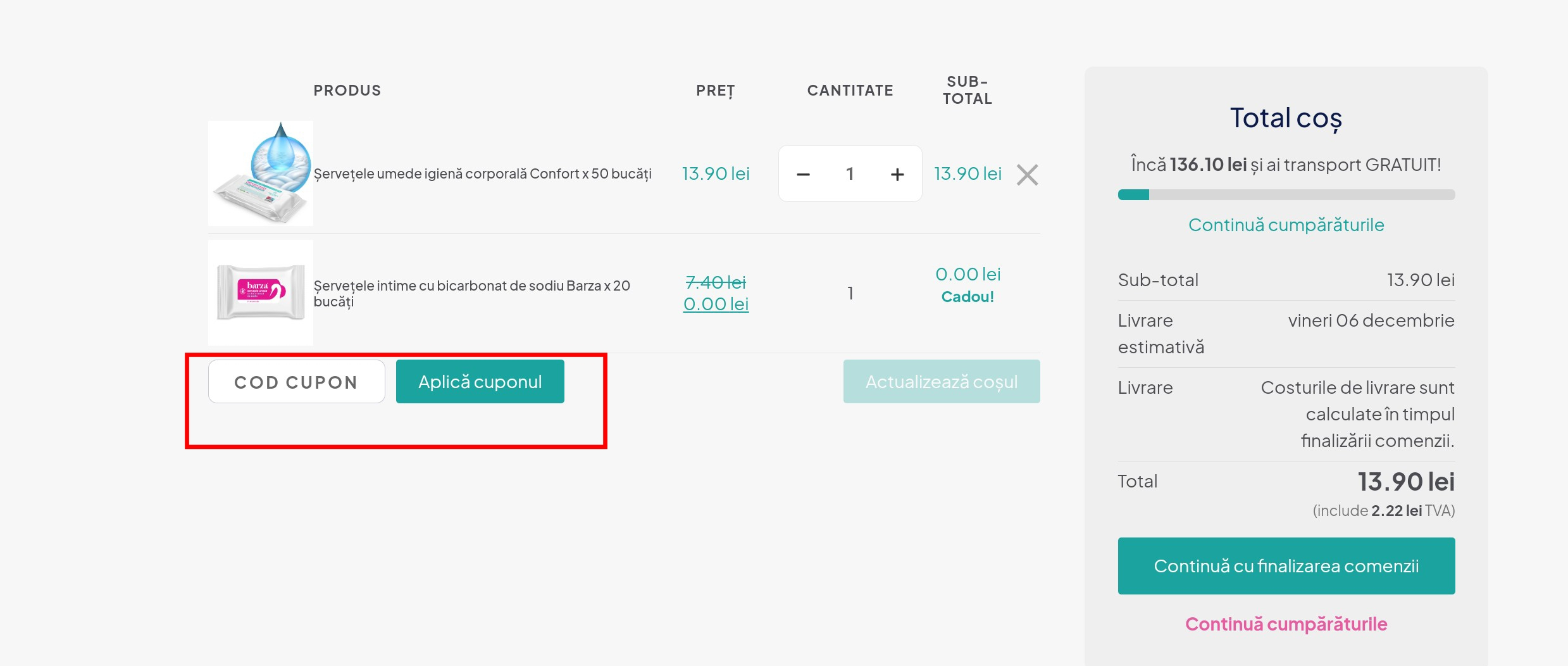Screen dimensions: 1568x666
Task: Increase quantity with the plus button
Action: coord(897,174)
